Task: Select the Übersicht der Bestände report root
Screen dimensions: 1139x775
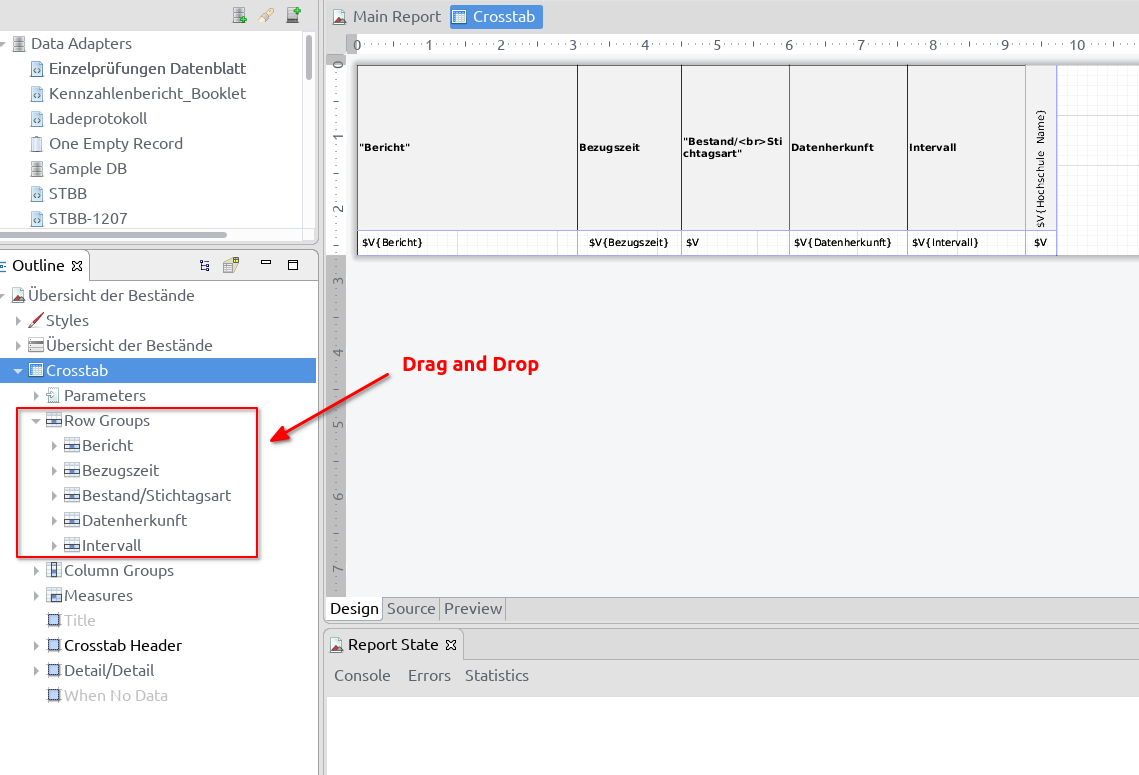Action: click(x=111, y=296)
